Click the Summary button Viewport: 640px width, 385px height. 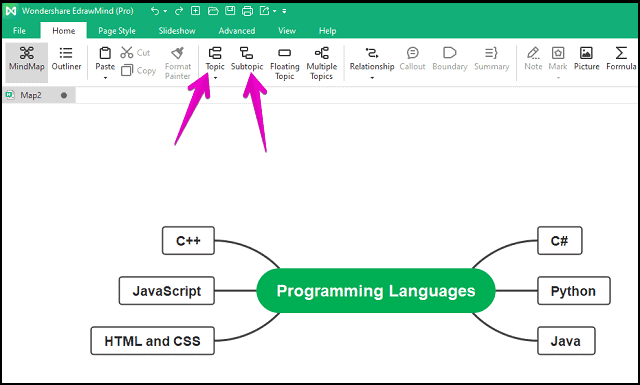point(491,59)
